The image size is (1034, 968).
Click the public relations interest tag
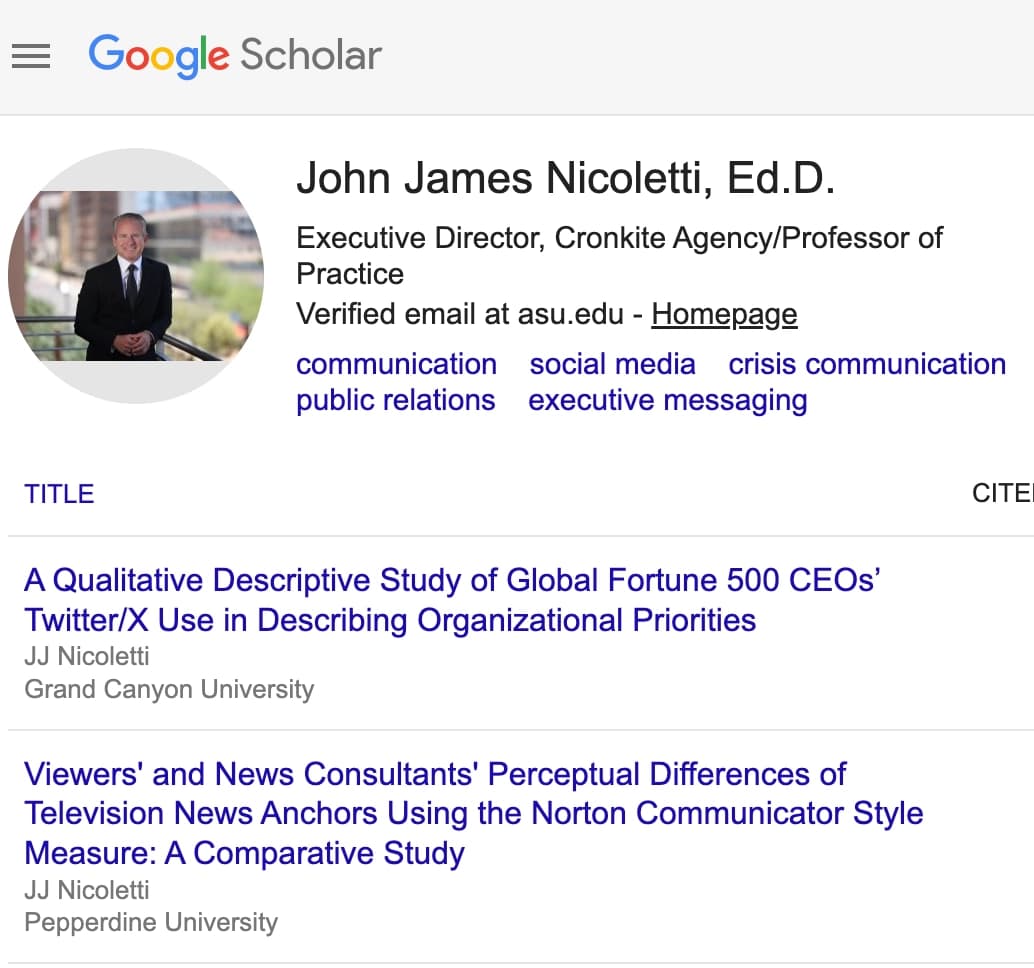coord(395,400)
